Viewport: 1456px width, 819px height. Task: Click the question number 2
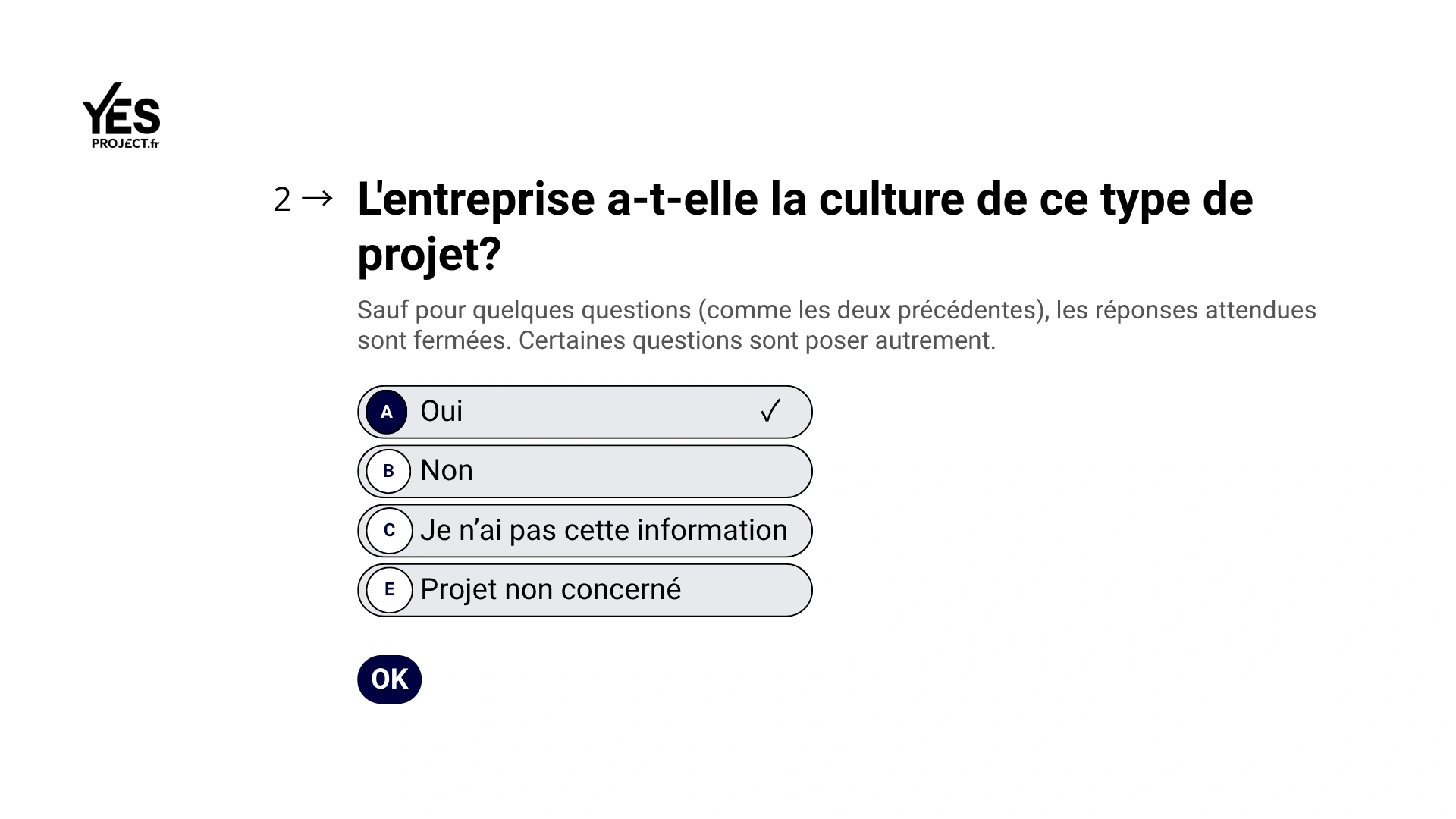pos(282,200)
